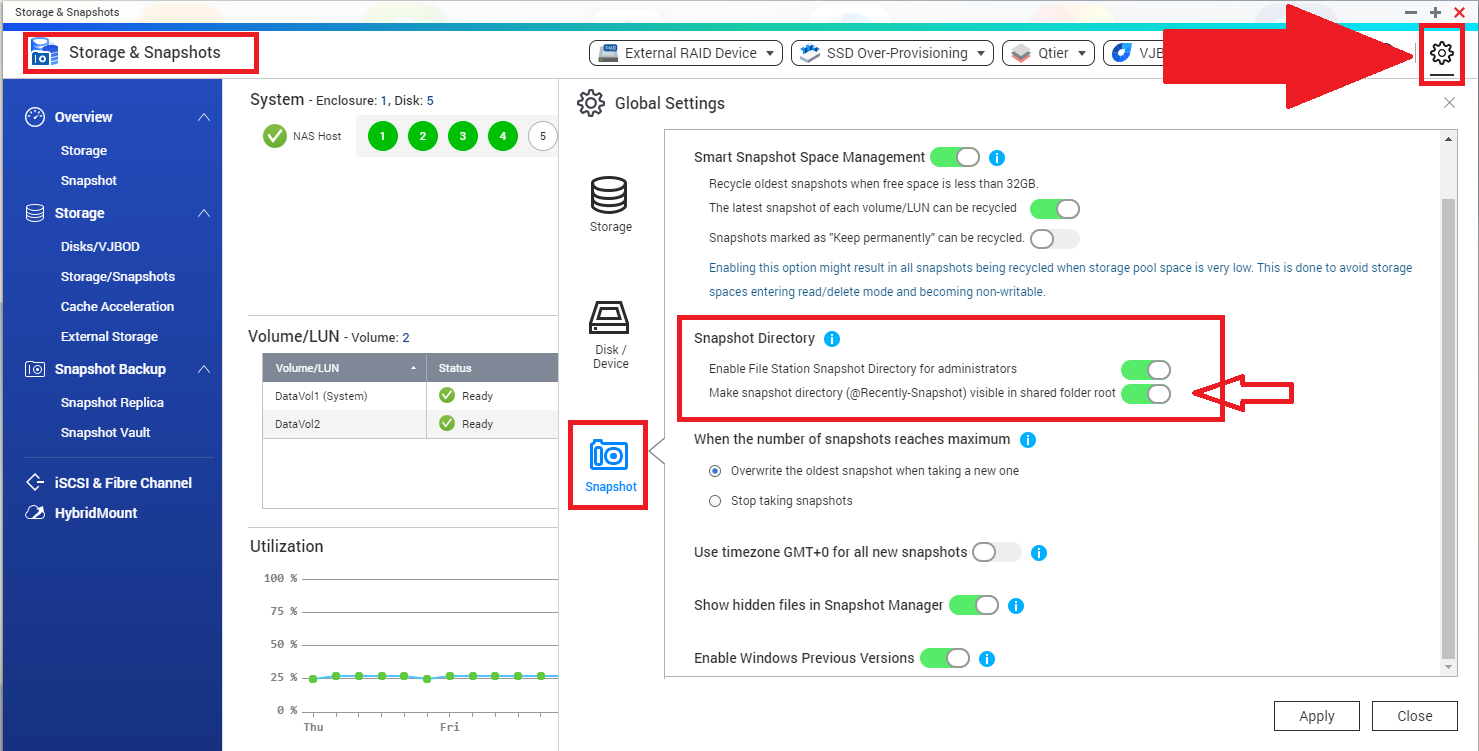Enable Use timezone GMT+0 for snapshots
The height and width of the screenshot is (751, 1479).
coord(996,552)
